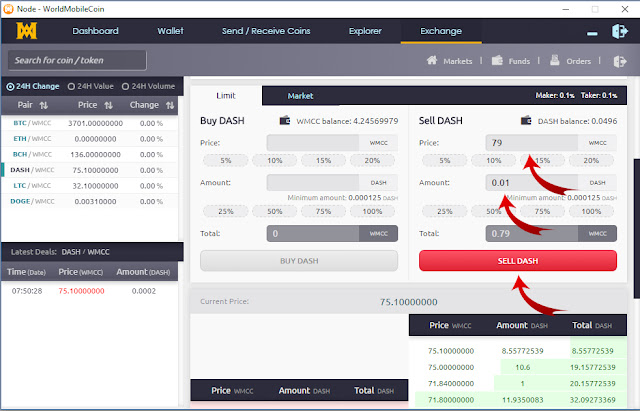Open the Exchange menu item

pos(441,31)
